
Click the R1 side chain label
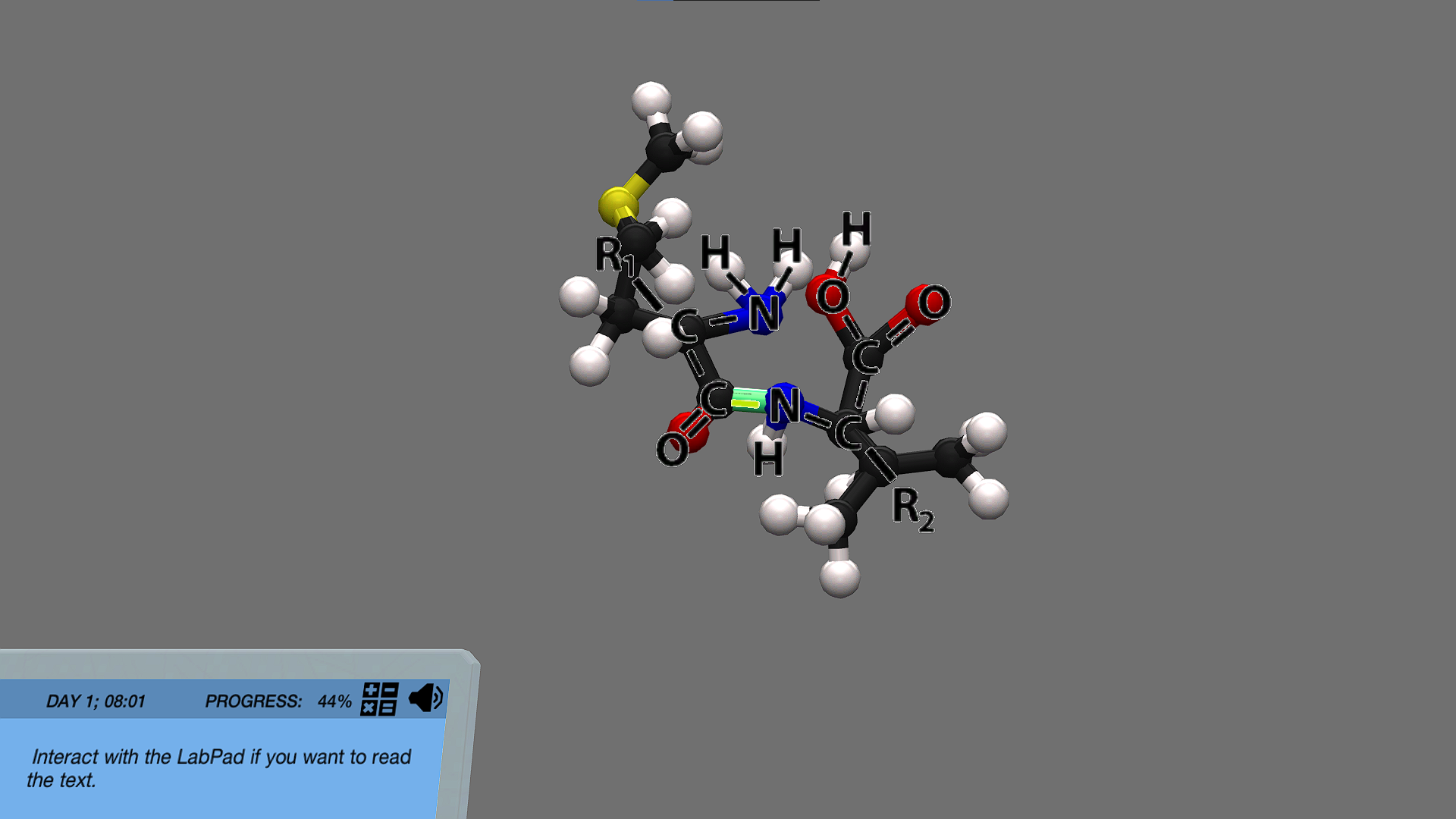pos(613,255)
